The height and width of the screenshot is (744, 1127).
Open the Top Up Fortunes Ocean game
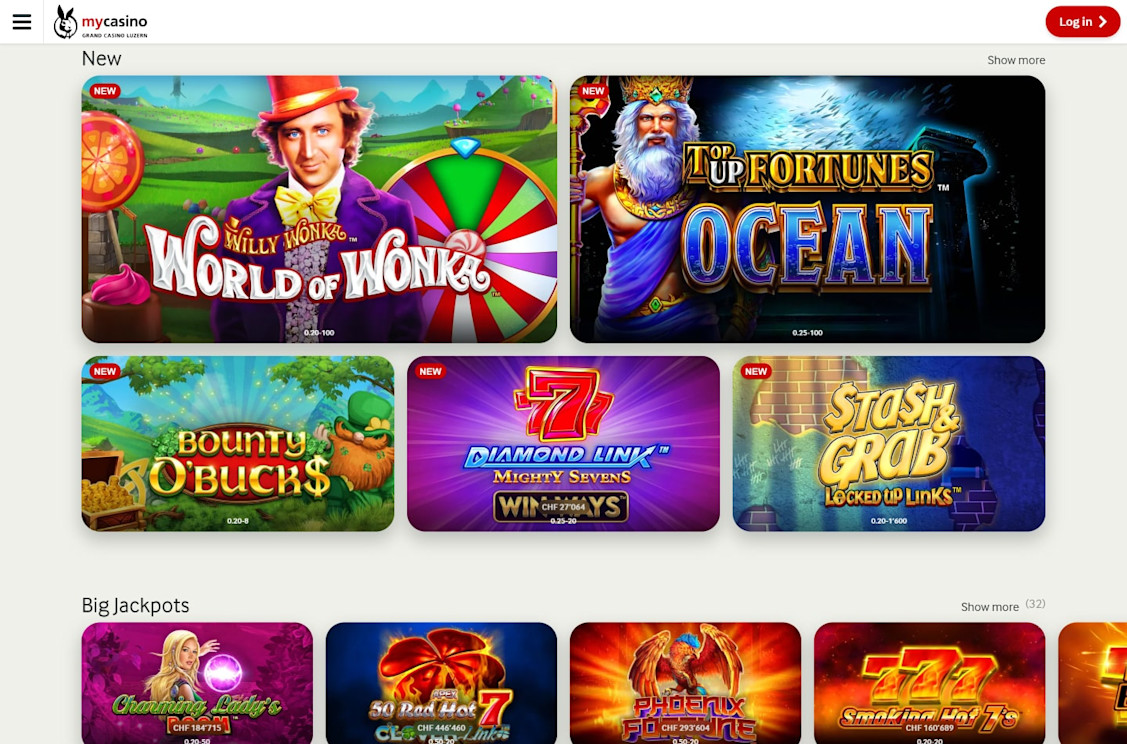click(807, 209)
